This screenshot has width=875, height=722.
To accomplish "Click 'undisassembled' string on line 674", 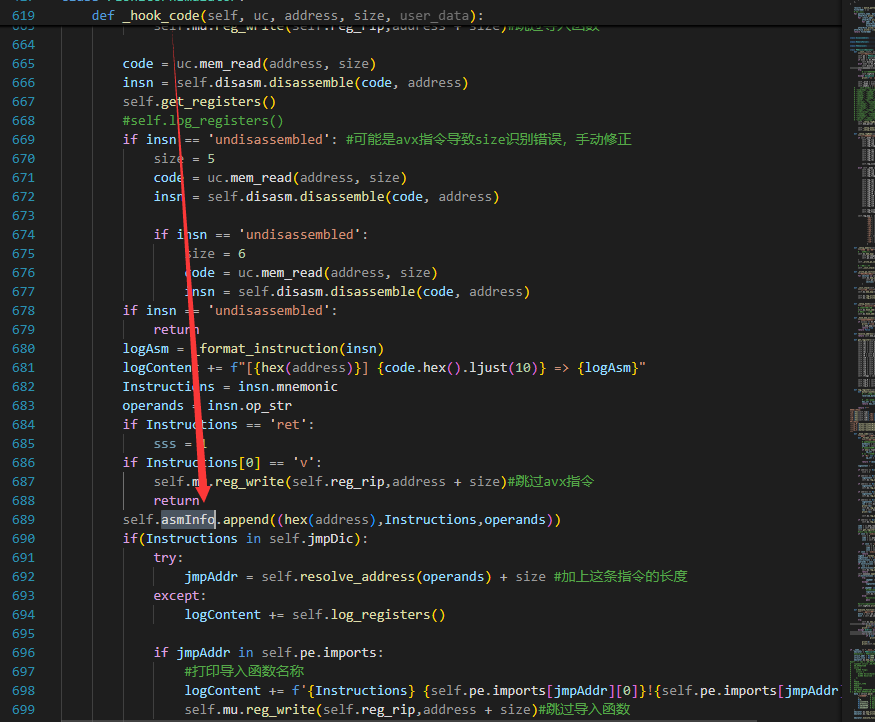I will coord(300,234).
